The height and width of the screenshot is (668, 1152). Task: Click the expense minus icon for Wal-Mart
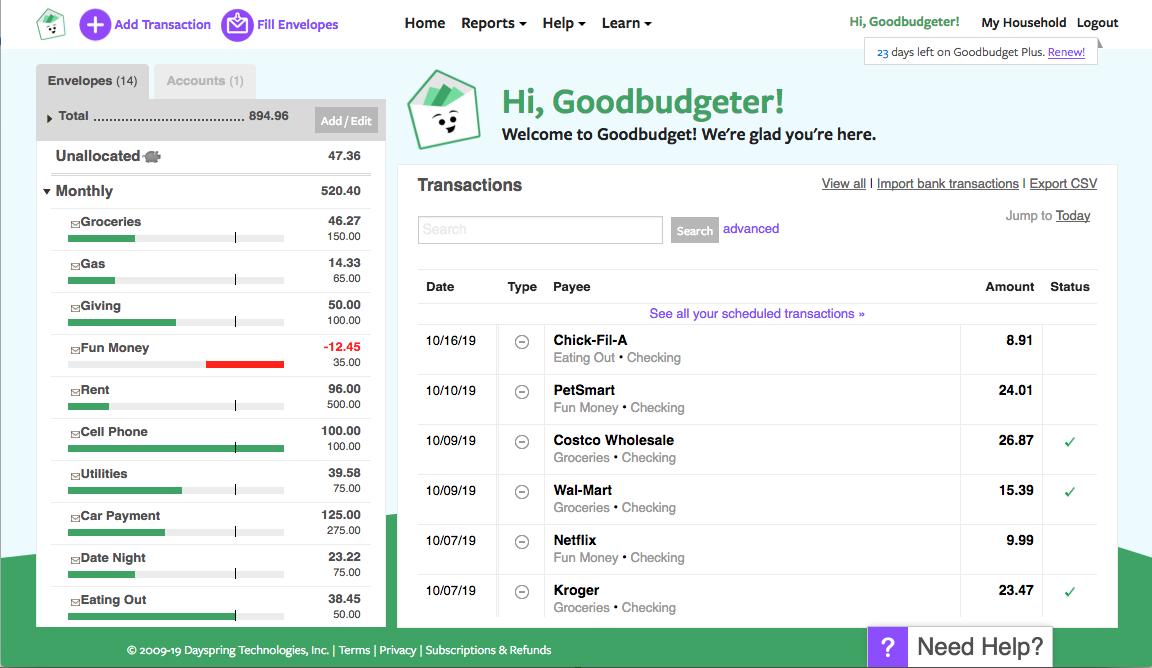522,492
